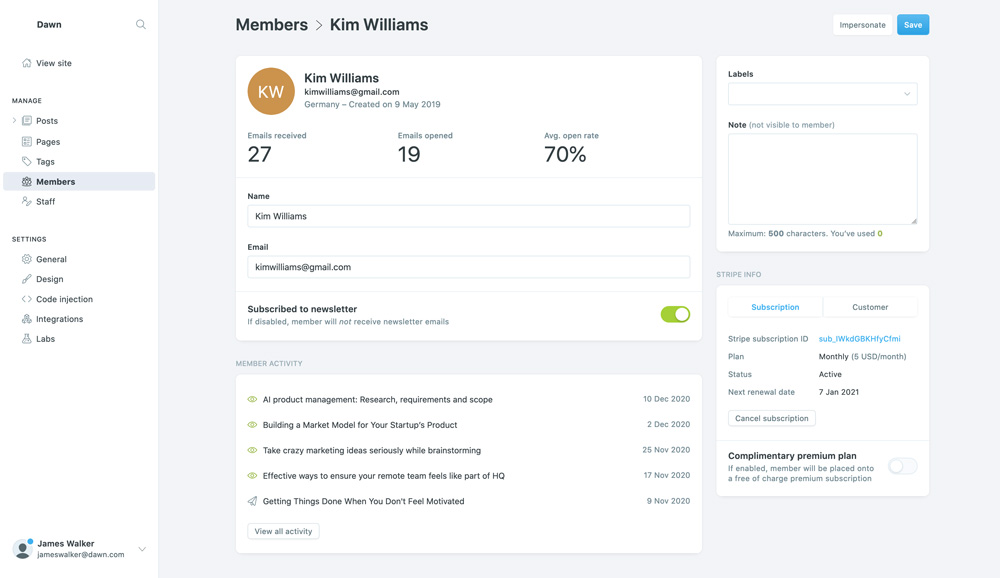Open Pages via its sidebar icon

[x=27, y=142]
